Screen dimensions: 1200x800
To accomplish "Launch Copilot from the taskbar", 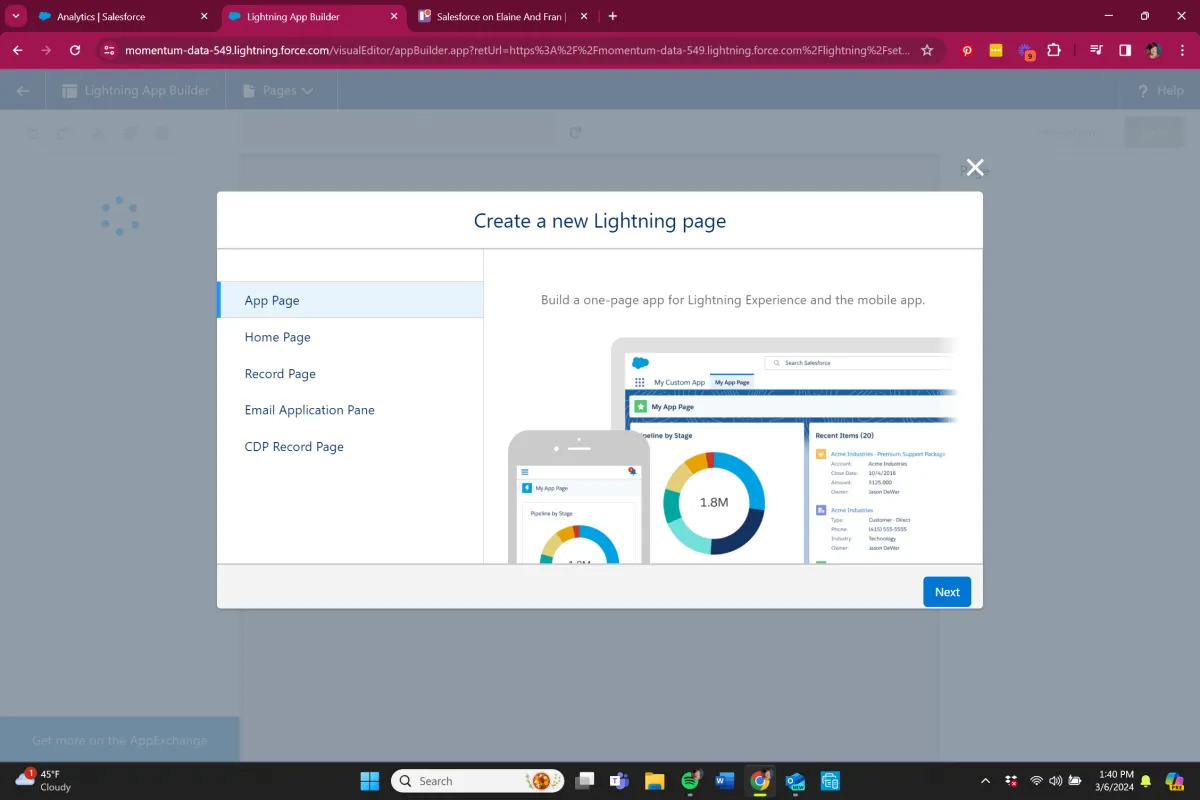I will [1175, 781].
